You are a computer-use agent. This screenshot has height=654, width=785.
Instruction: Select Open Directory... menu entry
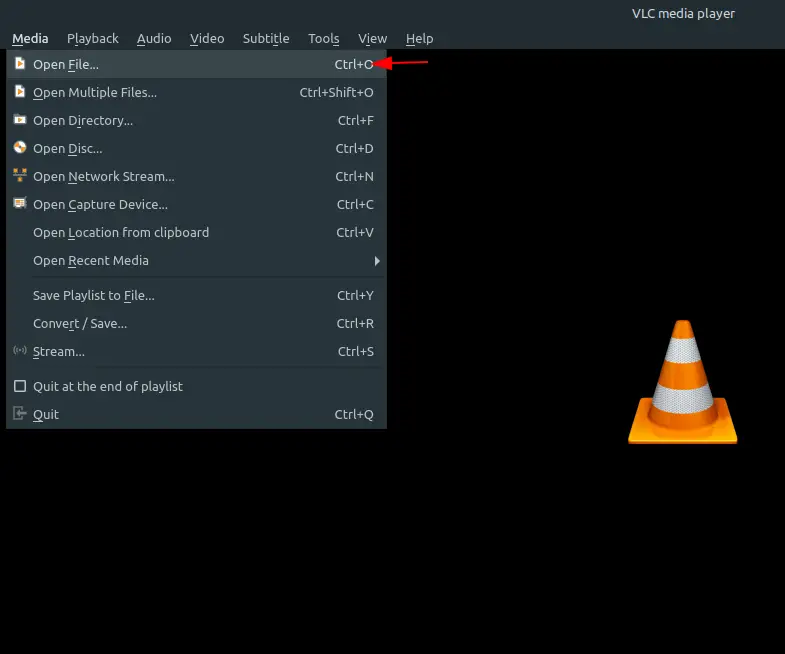196,120
